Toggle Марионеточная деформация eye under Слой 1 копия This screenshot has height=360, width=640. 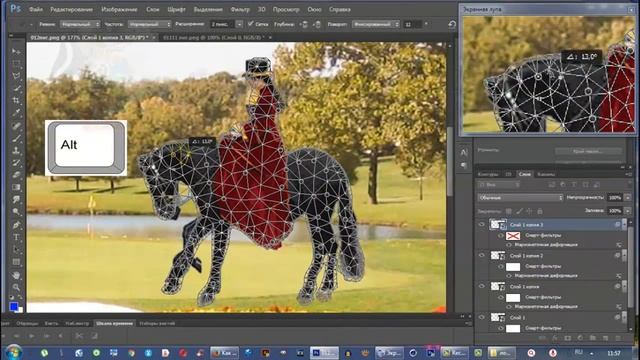coord(509,307)
